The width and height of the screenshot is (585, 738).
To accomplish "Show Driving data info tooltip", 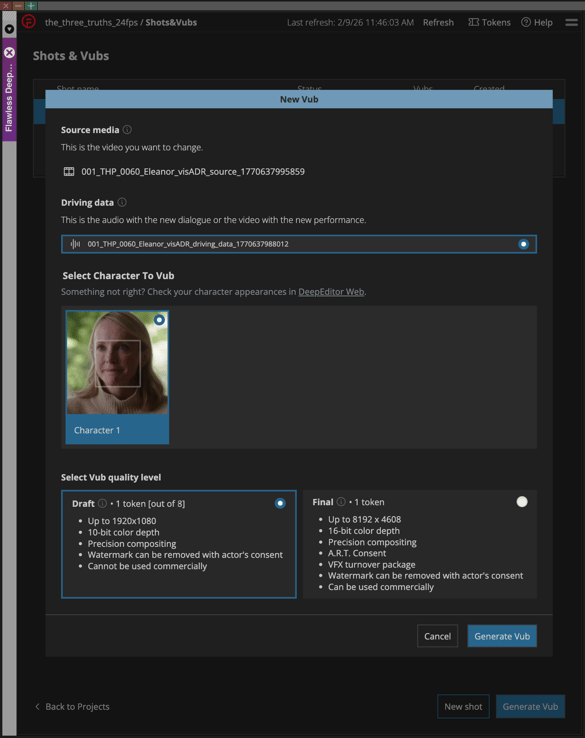I will 122,202.
